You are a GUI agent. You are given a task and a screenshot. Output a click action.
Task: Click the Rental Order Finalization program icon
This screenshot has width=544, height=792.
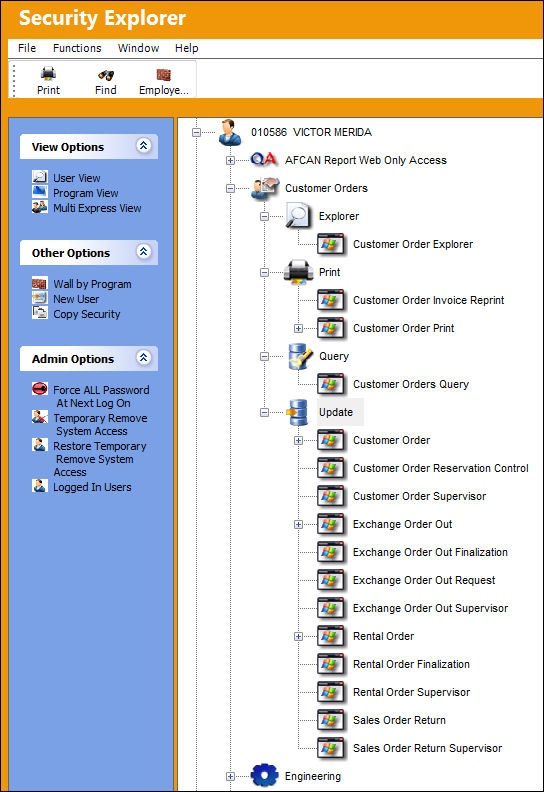click(x=331, y=664)
